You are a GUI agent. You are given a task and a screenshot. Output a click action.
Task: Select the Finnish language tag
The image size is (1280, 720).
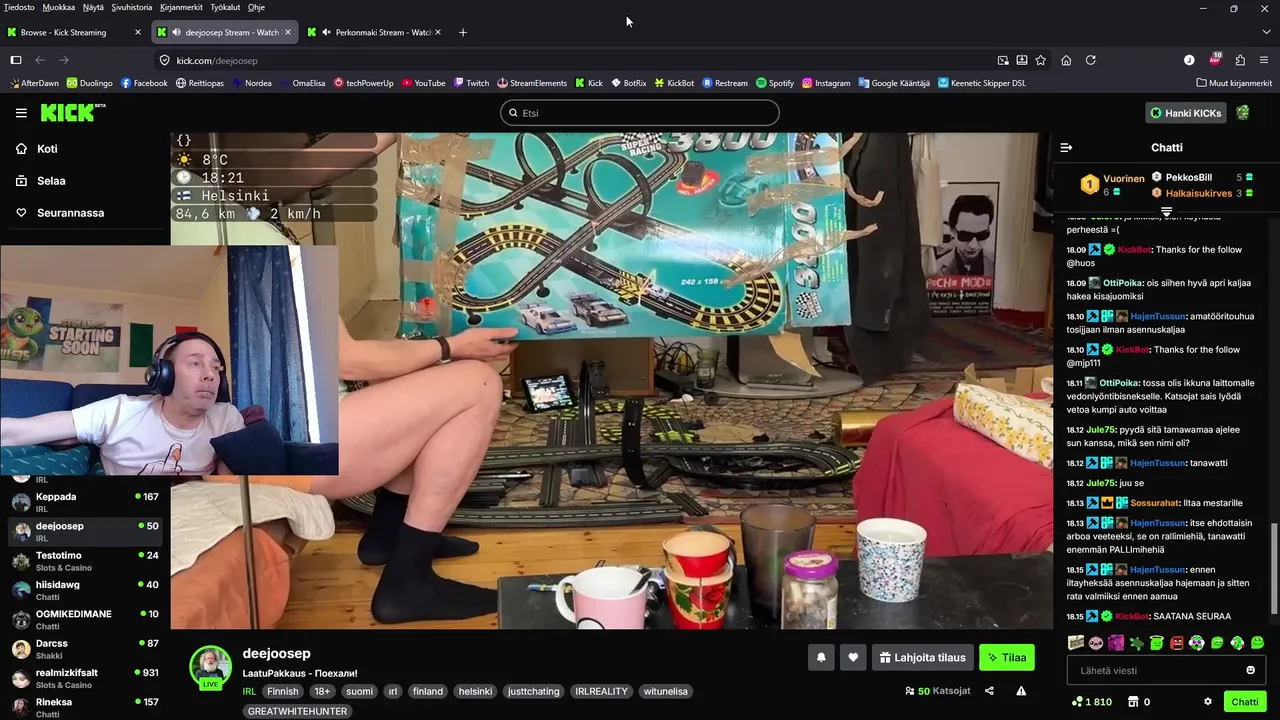pyautogui.click(x=282, y=691)
